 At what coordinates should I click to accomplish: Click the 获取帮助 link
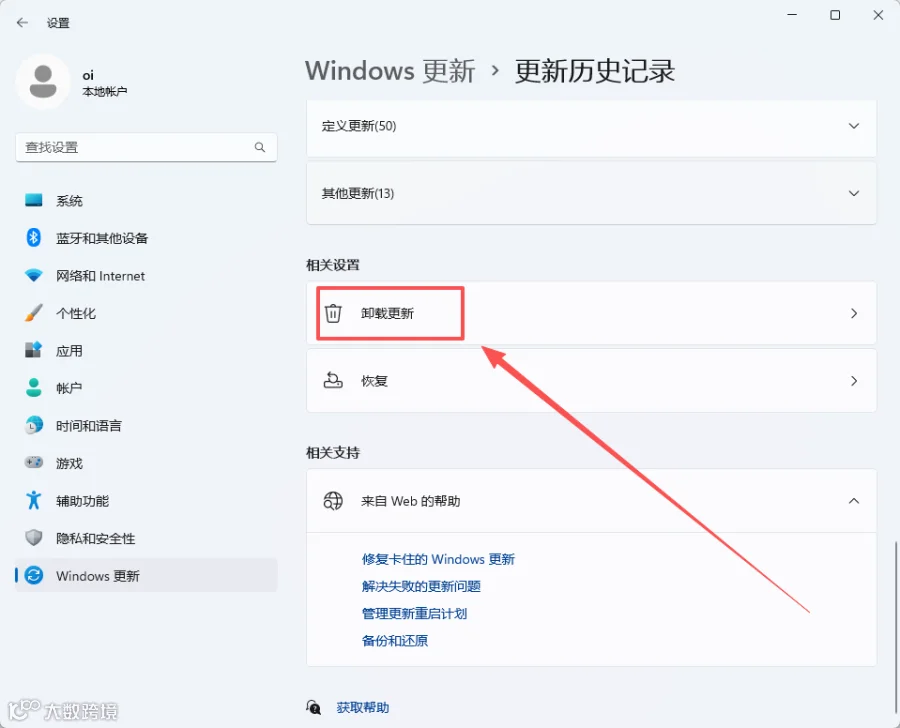click(x=363, y=707)
